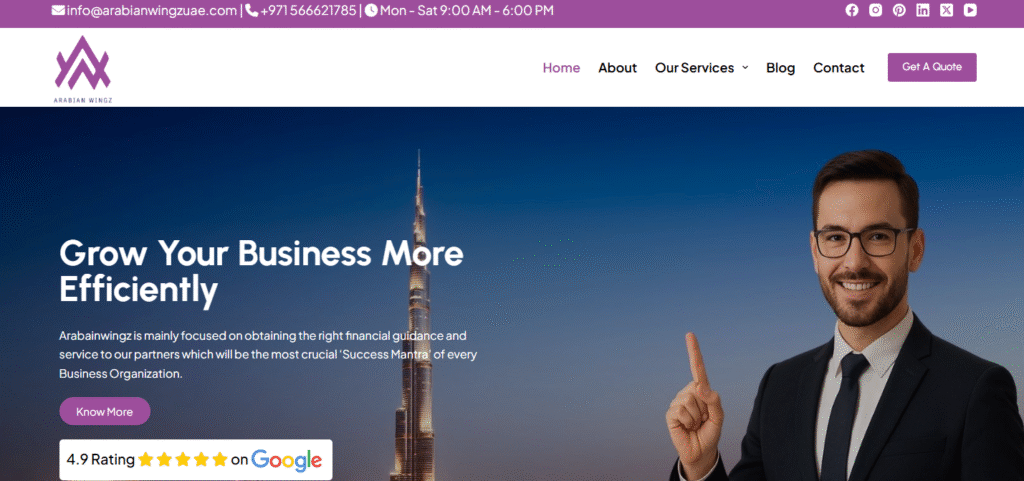Open the Instagram social icon

point(875,10)
